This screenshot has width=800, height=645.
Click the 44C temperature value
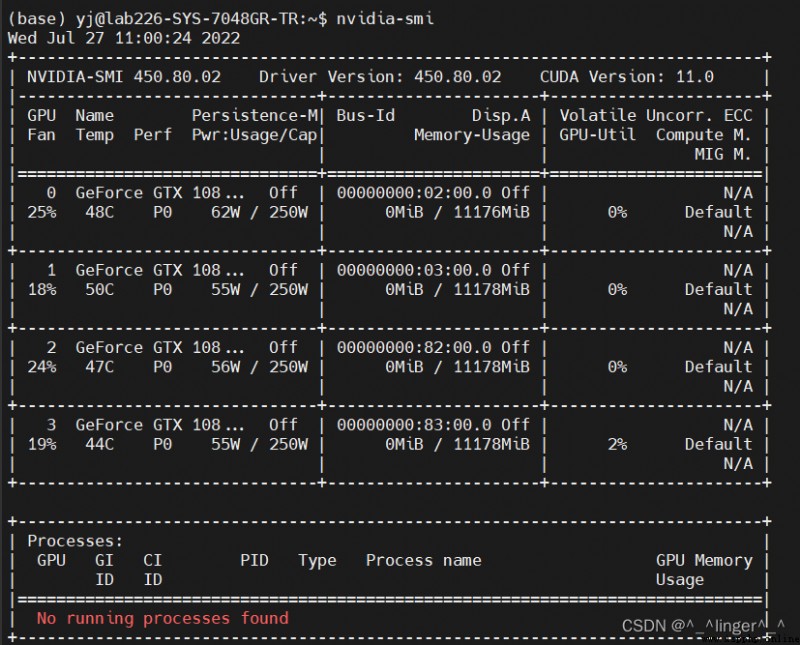tap(99, 444)
